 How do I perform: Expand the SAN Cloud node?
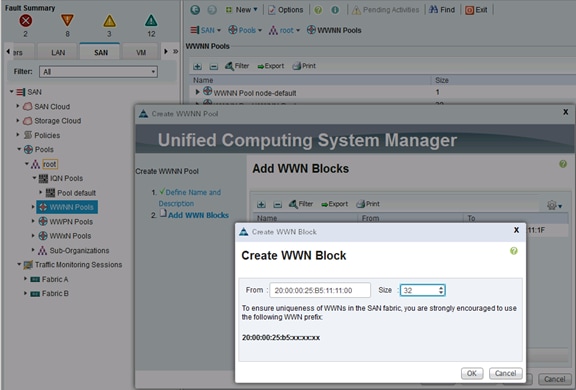18,106
